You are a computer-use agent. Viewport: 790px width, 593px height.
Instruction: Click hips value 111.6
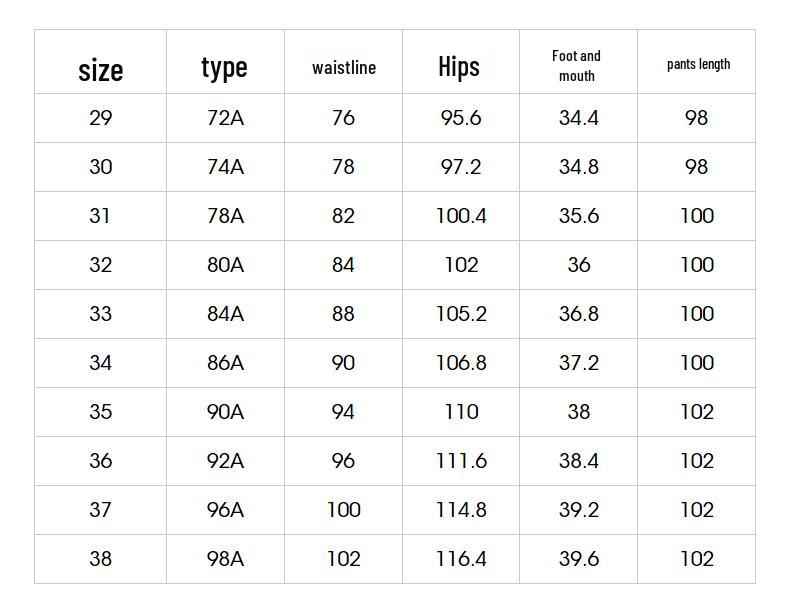point(461,461)
